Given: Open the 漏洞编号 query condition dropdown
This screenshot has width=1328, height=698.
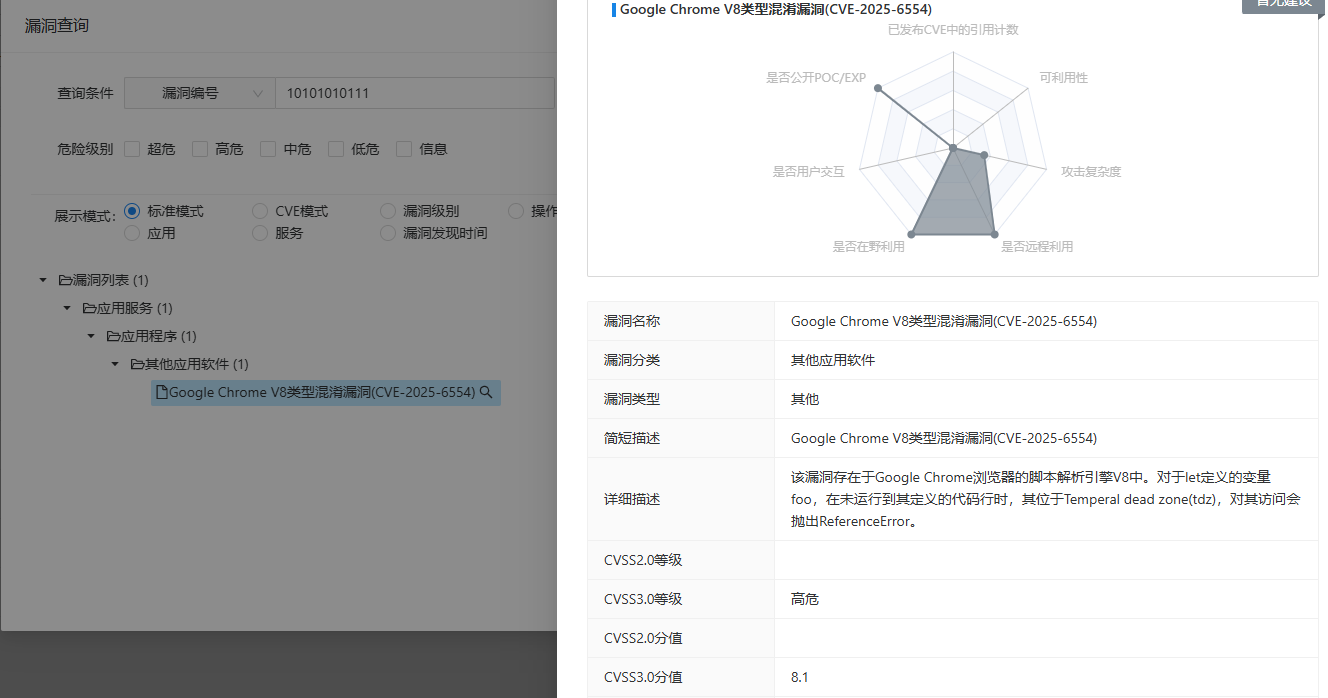Looking at the screenshot, I should pos(199,92).
